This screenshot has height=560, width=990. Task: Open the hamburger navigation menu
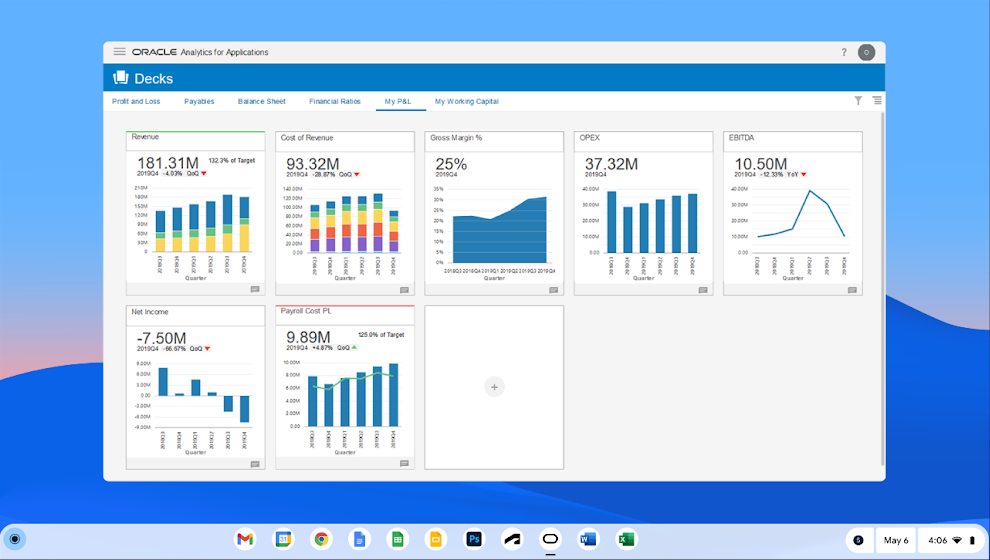tap(119, 52)
